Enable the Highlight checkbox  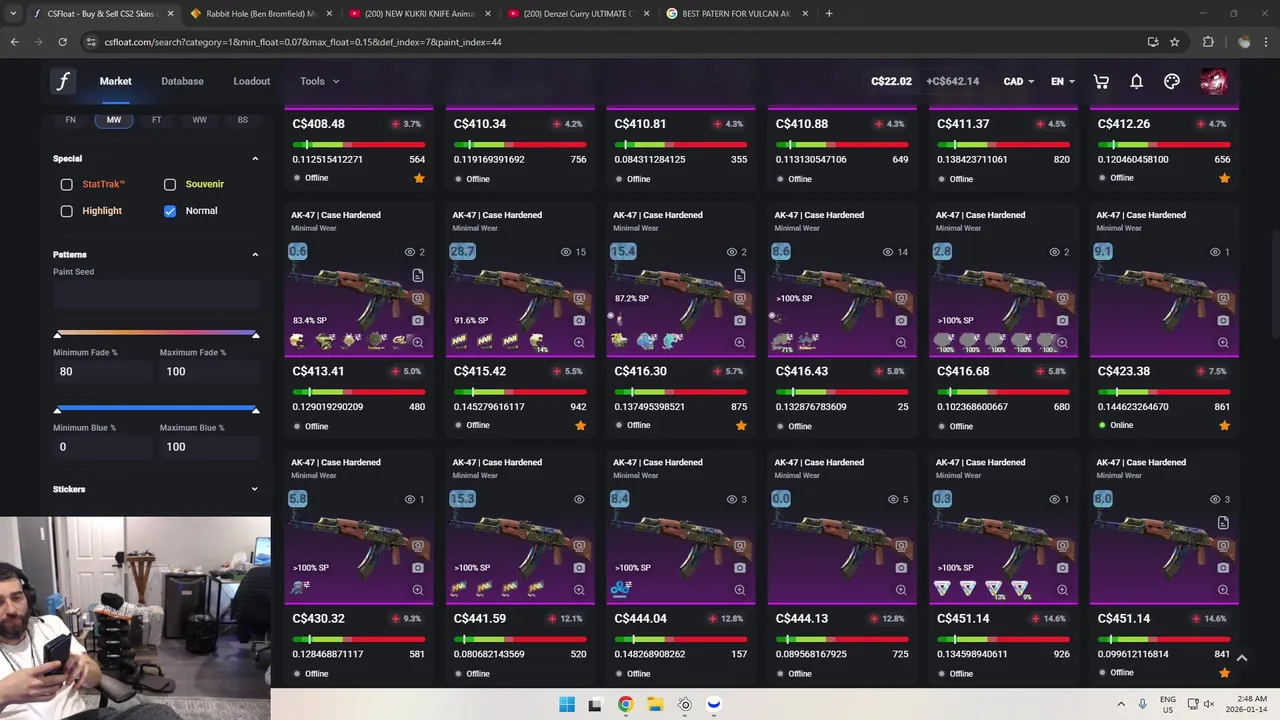click(x=66, y=211)
